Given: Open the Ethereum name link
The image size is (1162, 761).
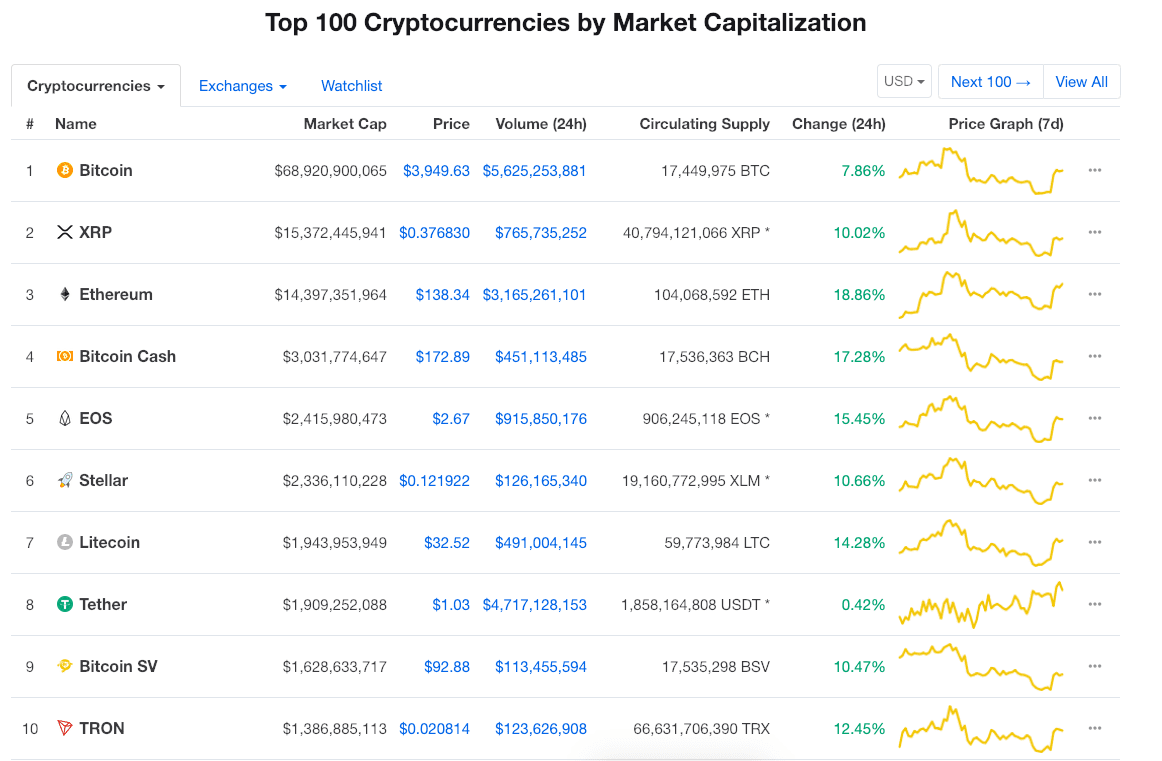Looking at the screenshot, I should [x=116, y=294].
